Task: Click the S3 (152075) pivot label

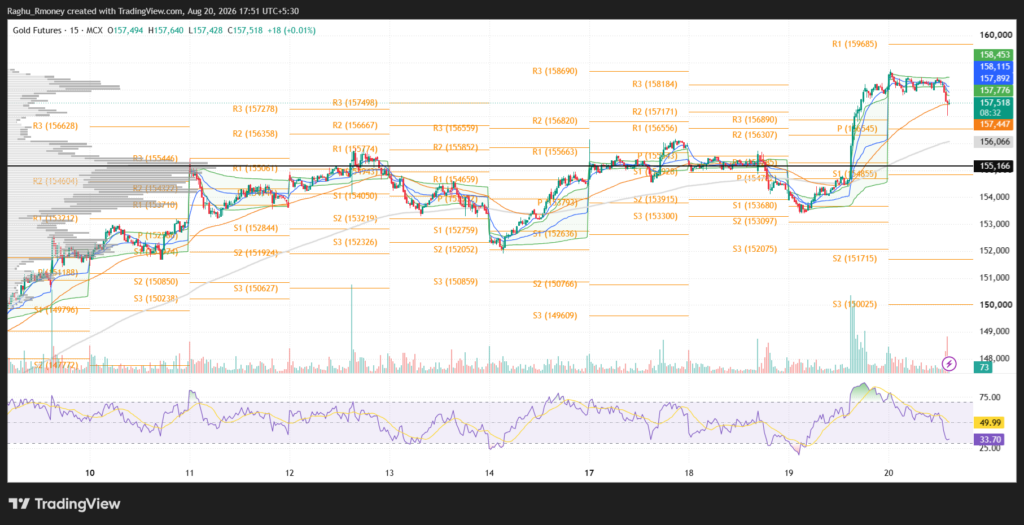Action: pos(755,249)
